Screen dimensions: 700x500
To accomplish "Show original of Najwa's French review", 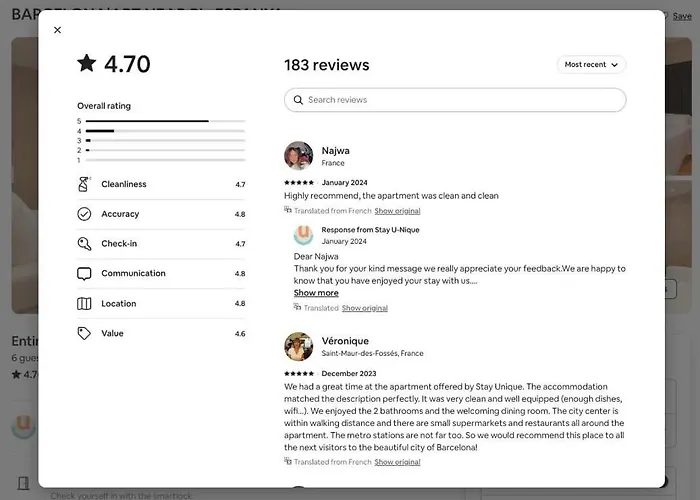I will click(397, 211).
